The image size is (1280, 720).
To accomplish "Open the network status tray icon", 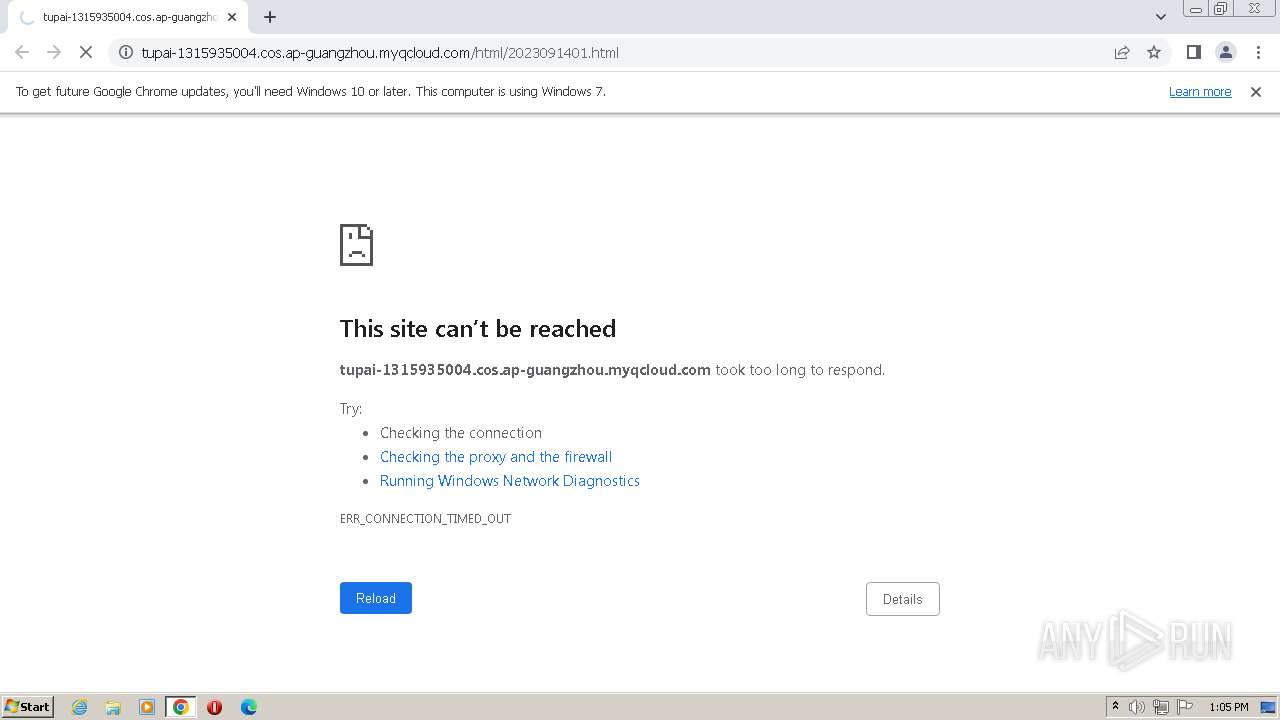I will coord(1161,707).
